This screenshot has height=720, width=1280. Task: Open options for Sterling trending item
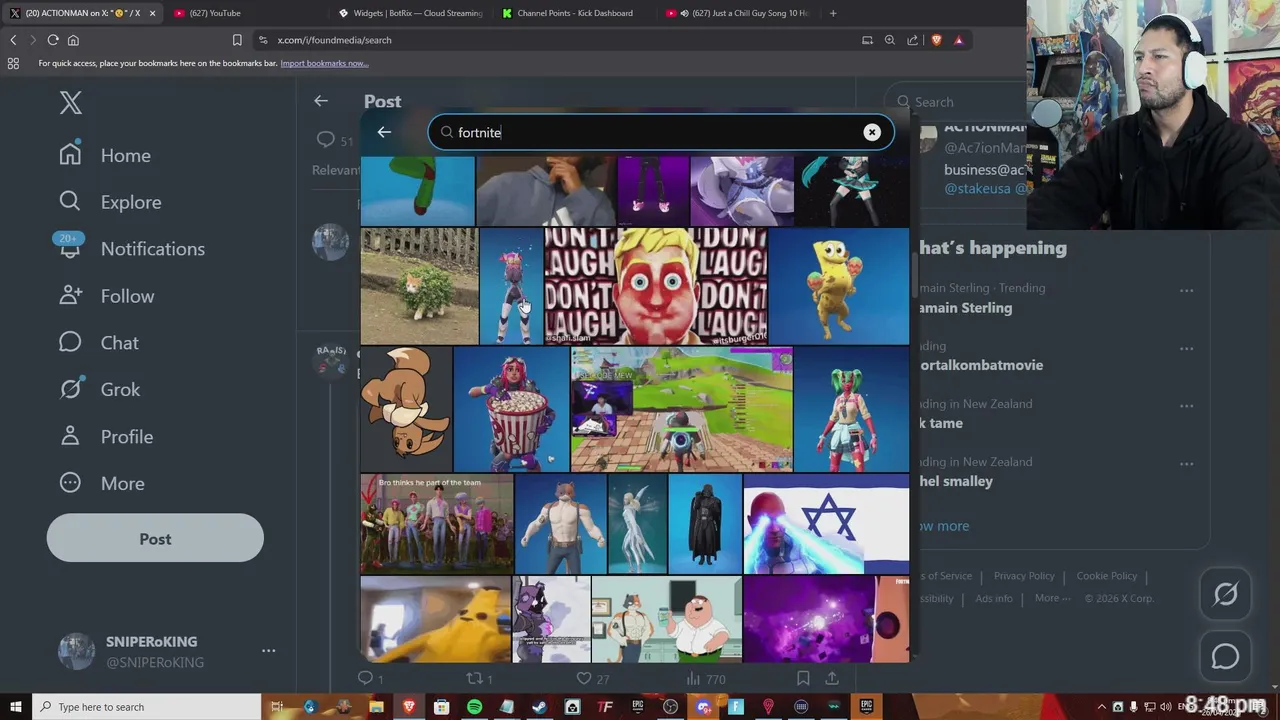point(1186,290)
